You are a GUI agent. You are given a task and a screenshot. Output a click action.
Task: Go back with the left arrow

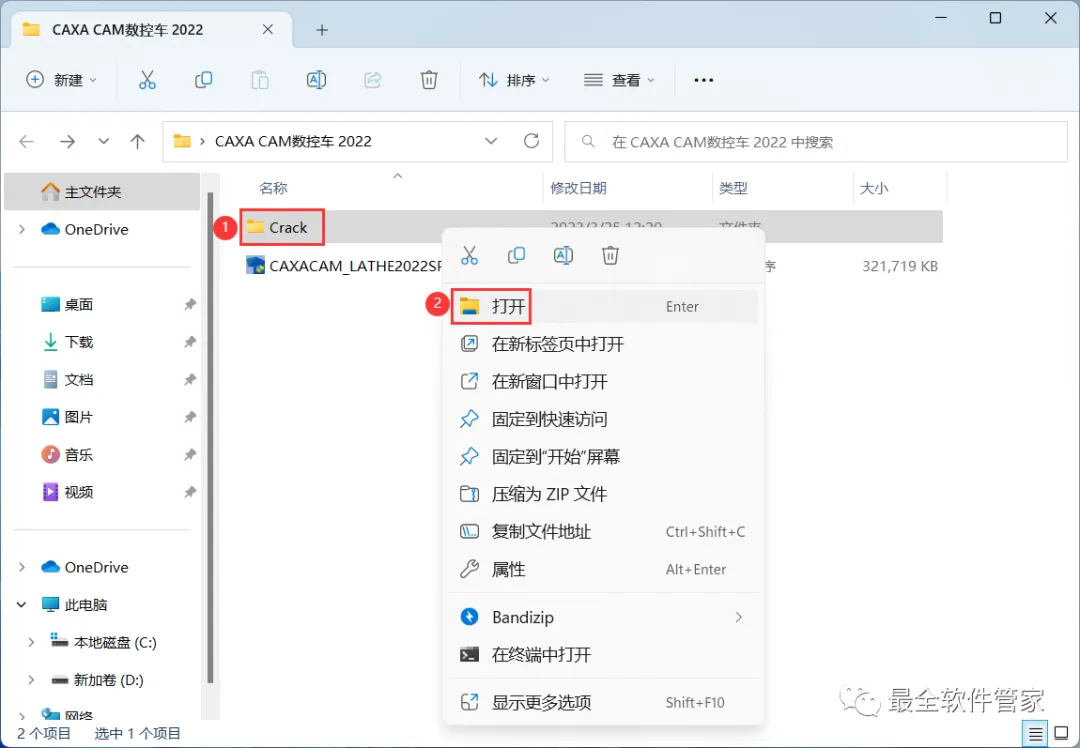pos(26,141)
